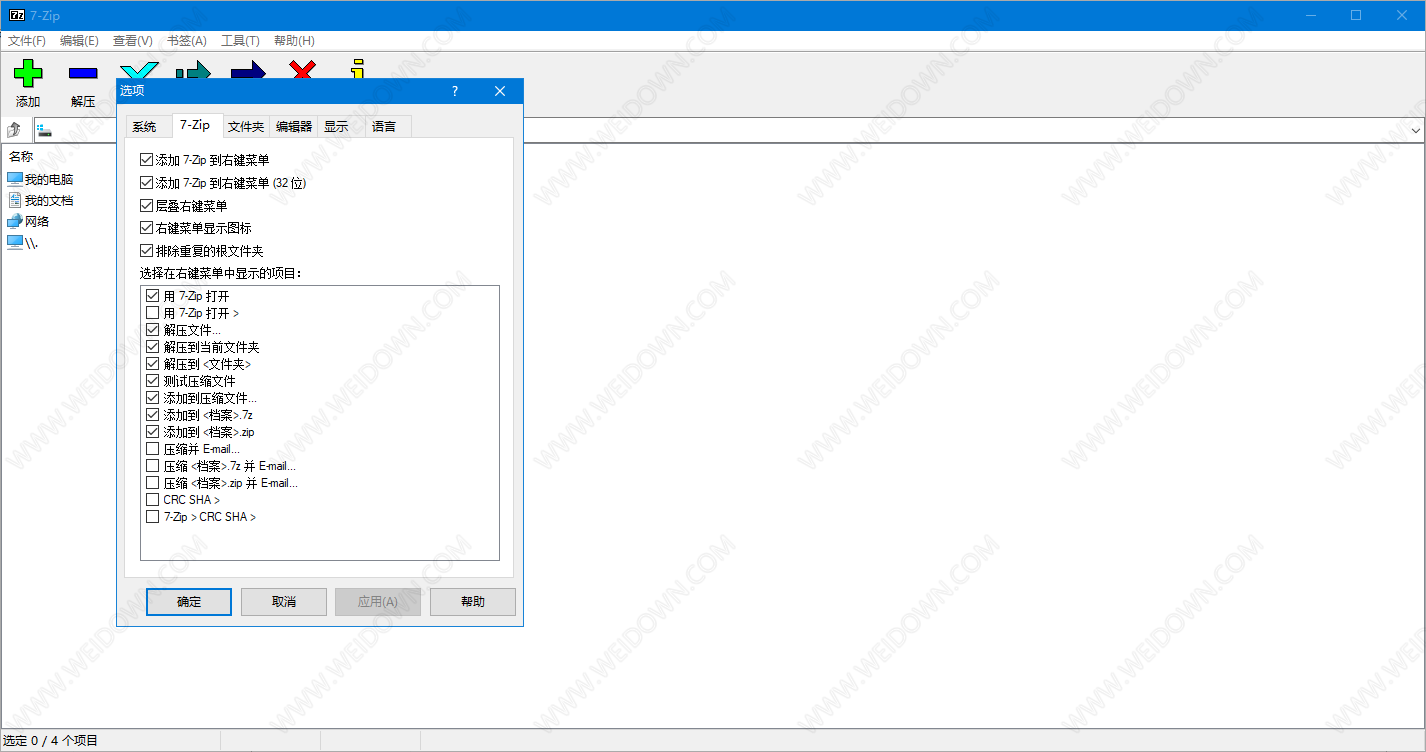Toggle 右键菜单显示图标 checkbox
Viewport: 1426px width, 752px height.
pyautogui.click(x=147, y=228)
